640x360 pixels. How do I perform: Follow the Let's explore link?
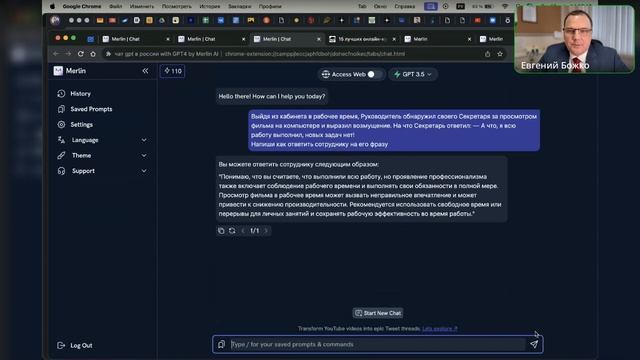click(x=440, y=329)
